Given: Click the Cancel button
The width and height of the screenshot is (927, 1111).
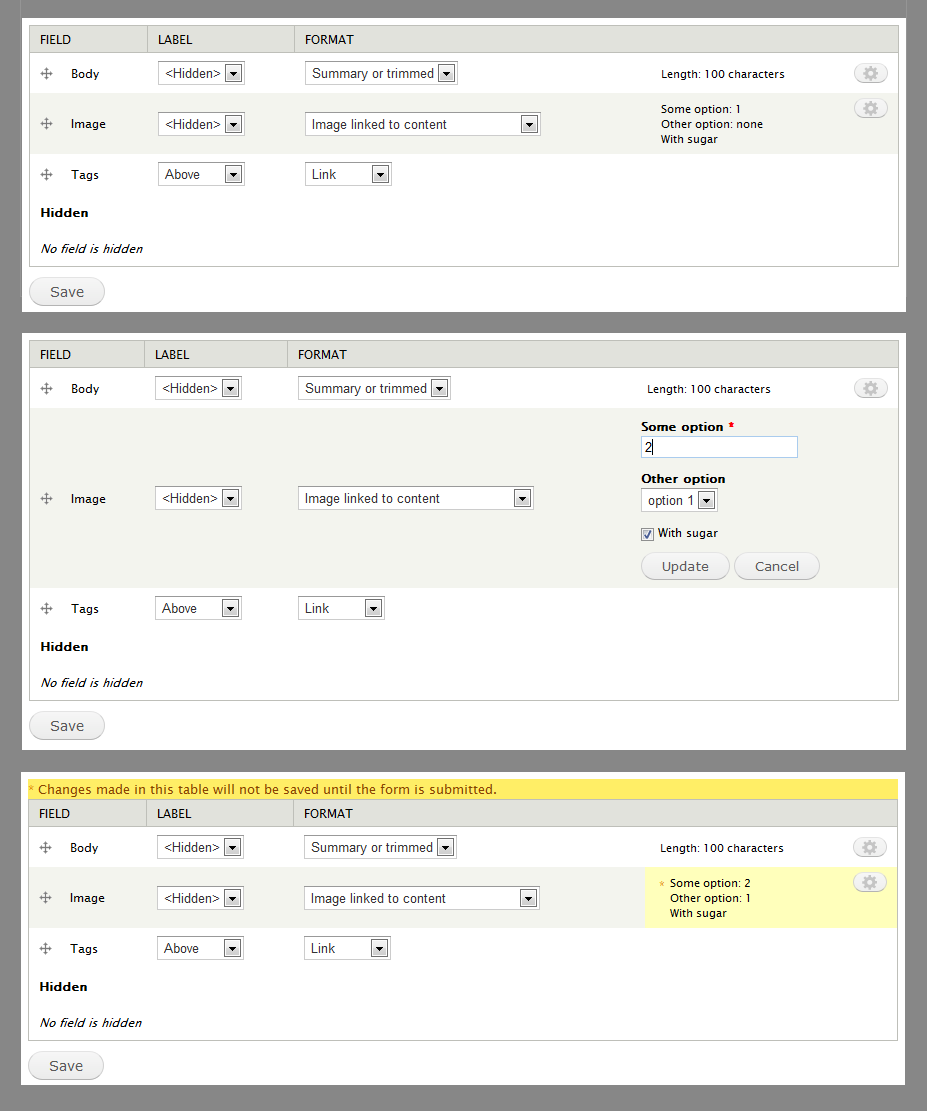Looking at the screenshot, I should point(777,566).
